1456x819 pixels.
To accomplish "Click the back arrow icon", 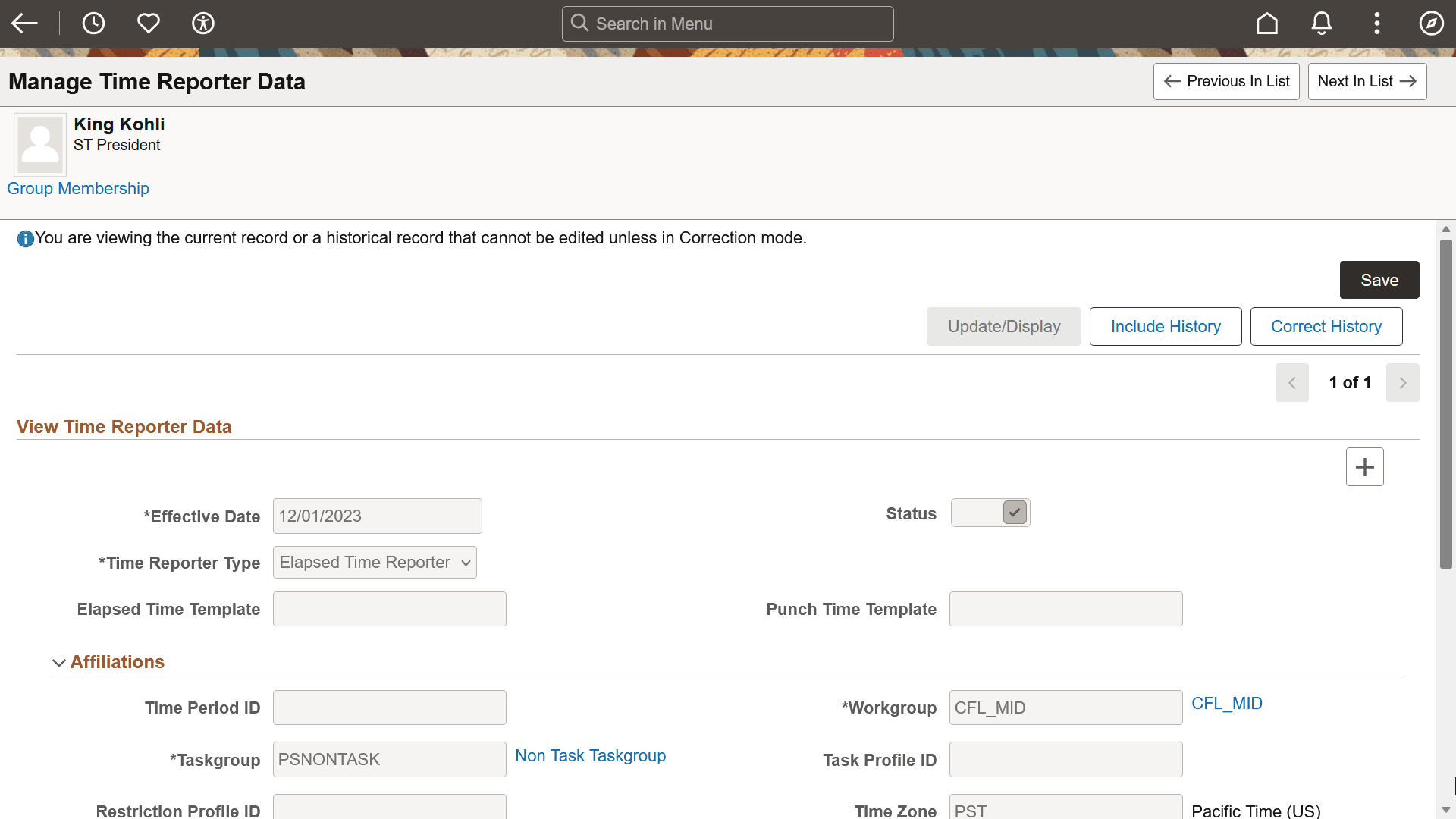I will tap(25, 23).
